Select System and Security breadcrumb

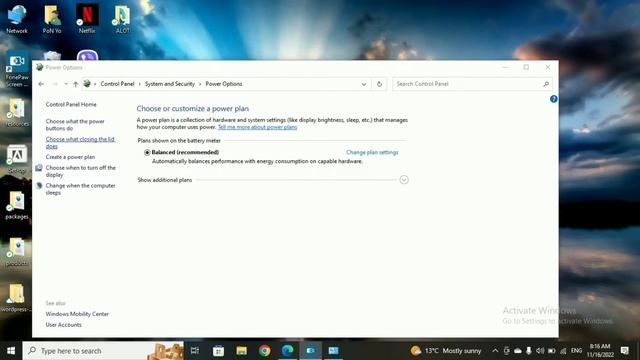[x=170, y=84]
